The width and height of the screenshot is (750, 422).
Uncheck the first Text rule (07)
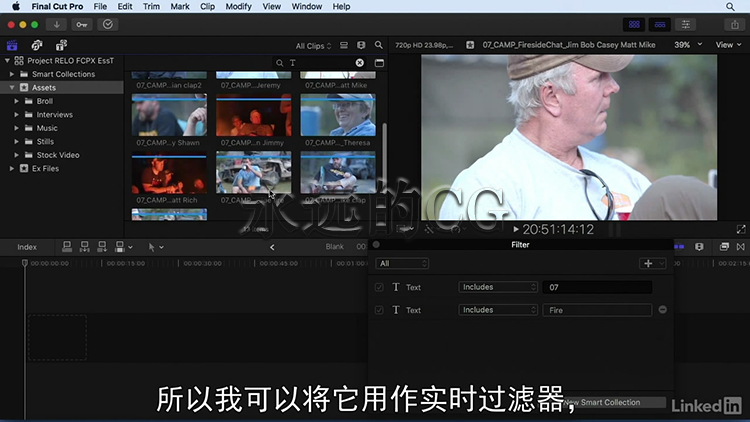(379, 287)
